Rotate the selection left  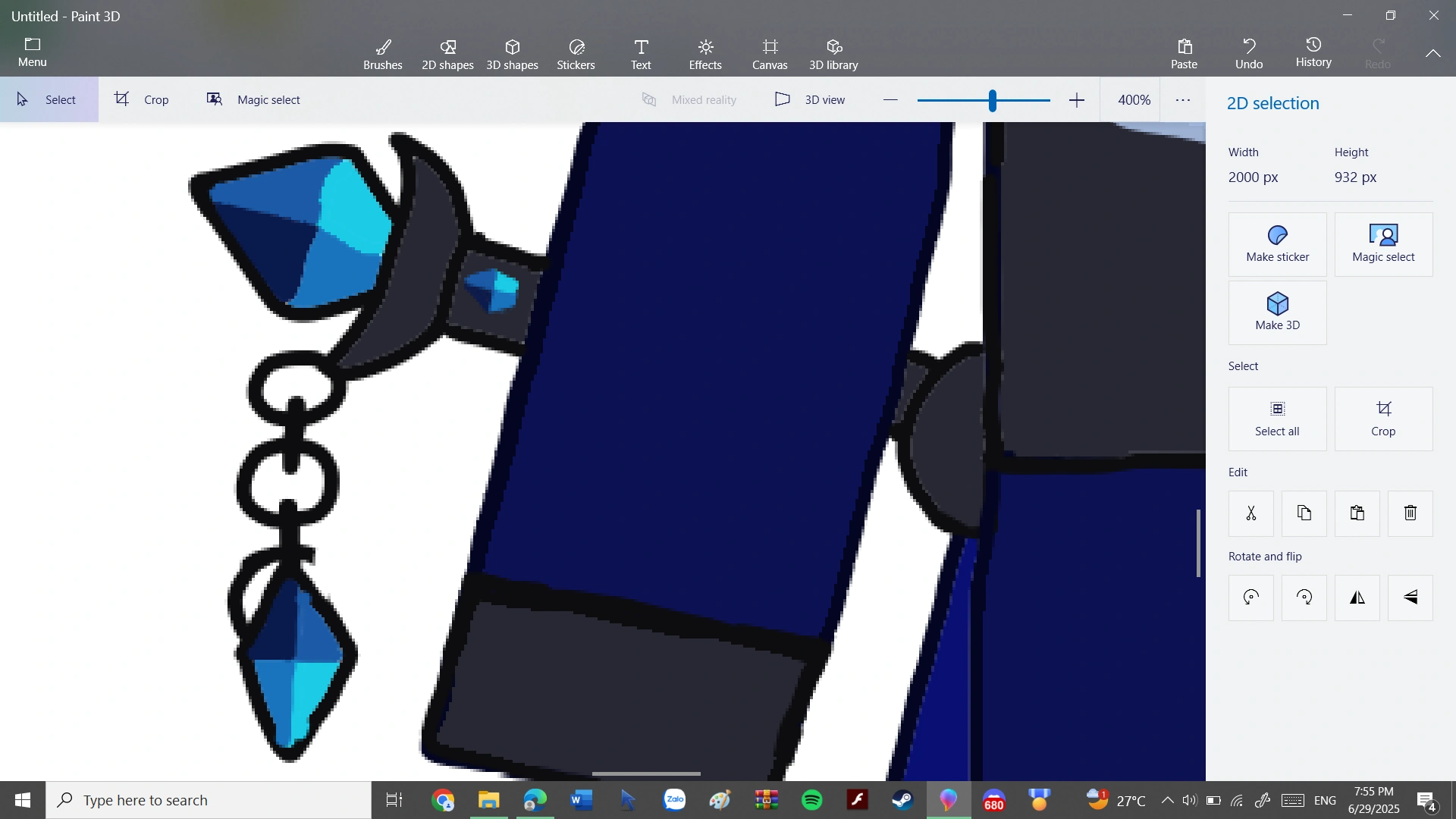(1250, 598)
